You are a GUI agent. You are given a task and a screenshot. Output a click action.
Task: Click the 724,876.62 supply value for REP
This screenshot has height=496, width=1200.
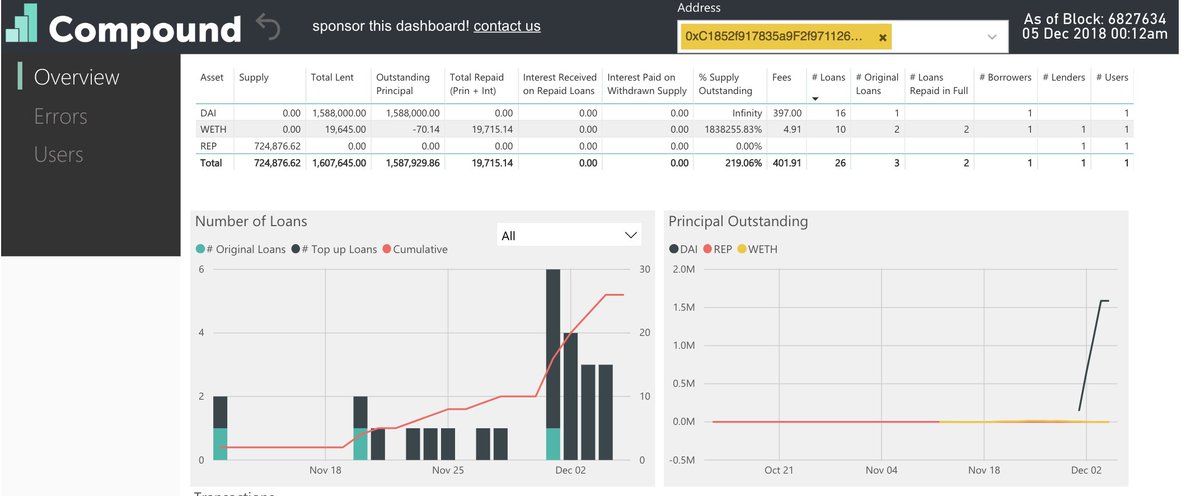(x=277, y=145)
